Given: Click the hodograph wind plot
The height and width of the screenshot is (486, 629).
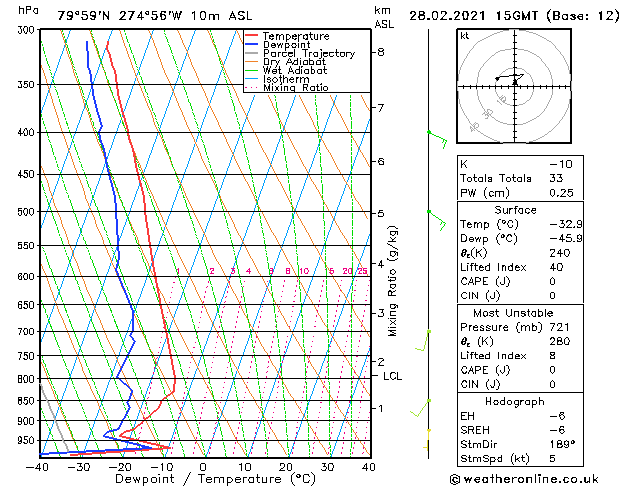Looking at the screenshot, I should point(514,86).
